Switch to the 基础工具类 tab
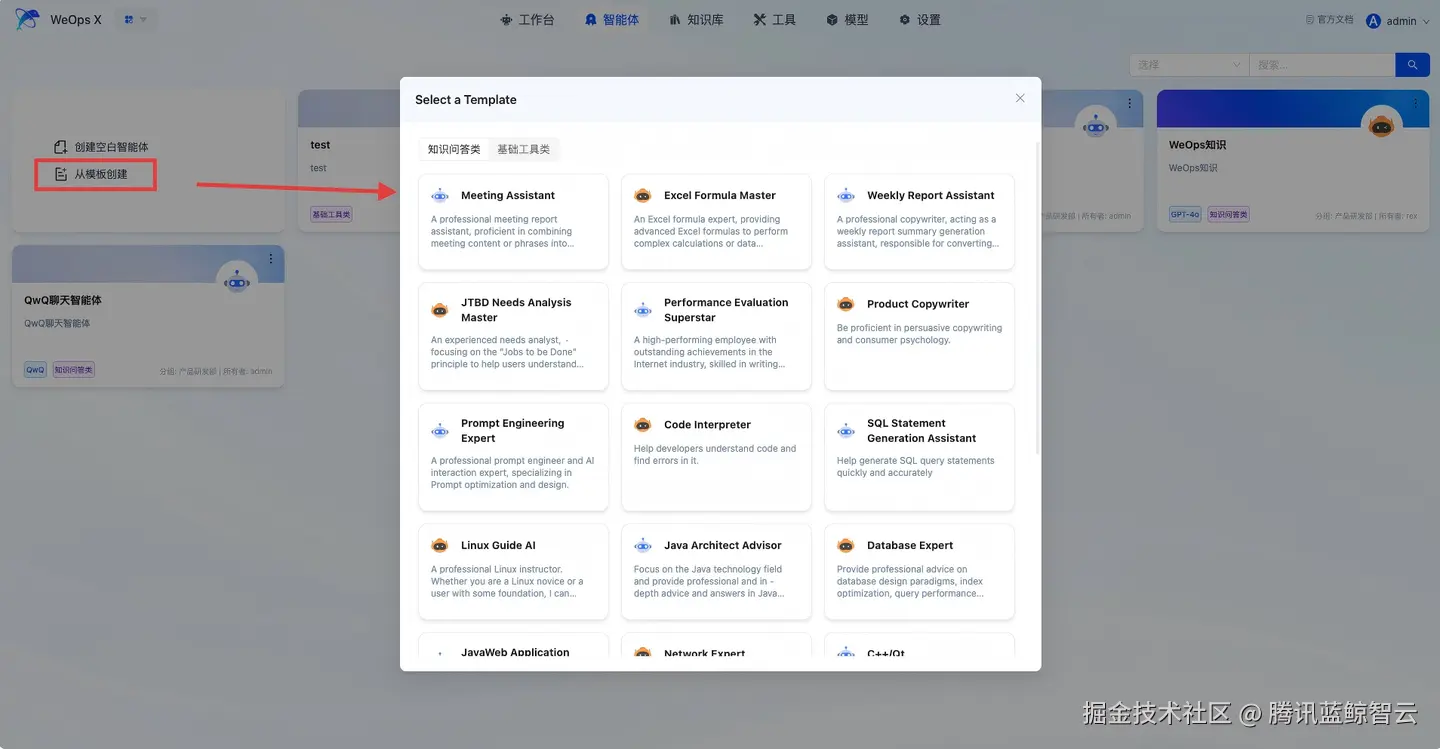This screenshot has width=1440, height=749. (524, 148)
